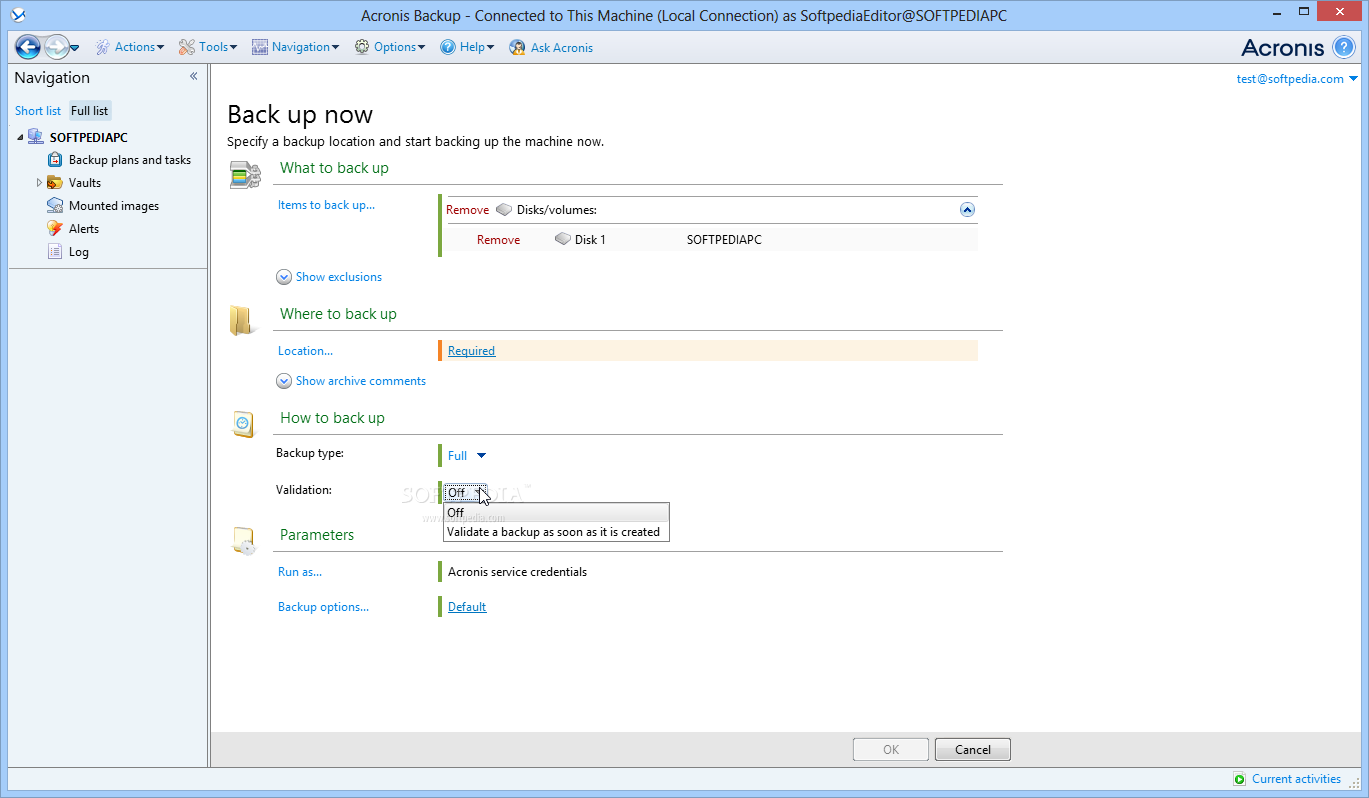Click the Acronis service credentials text
The height and width of the screenshot is (798, 1369).
click(517, 572)
